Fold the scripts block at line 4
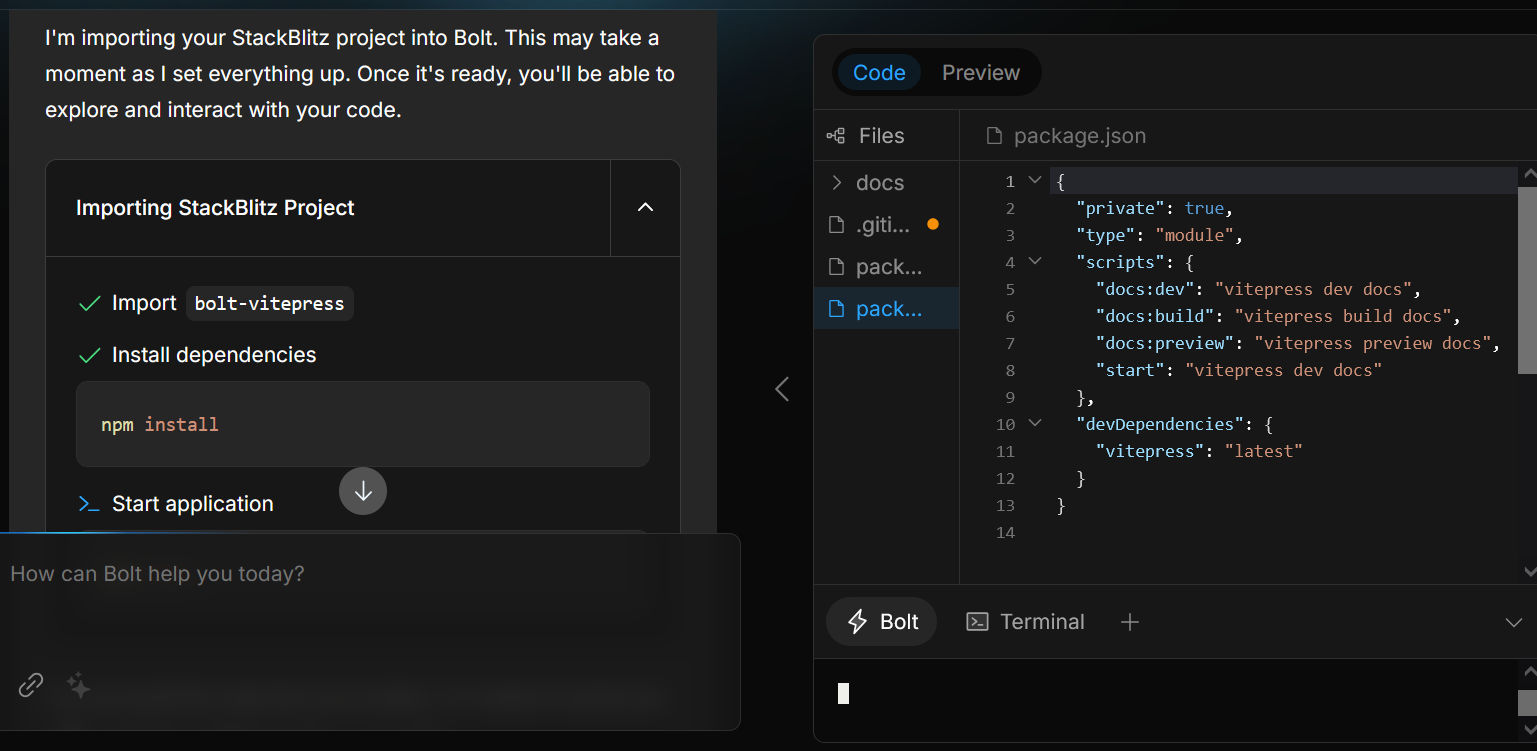Viewport: 1537px width, 751px height. (1035, 262)
